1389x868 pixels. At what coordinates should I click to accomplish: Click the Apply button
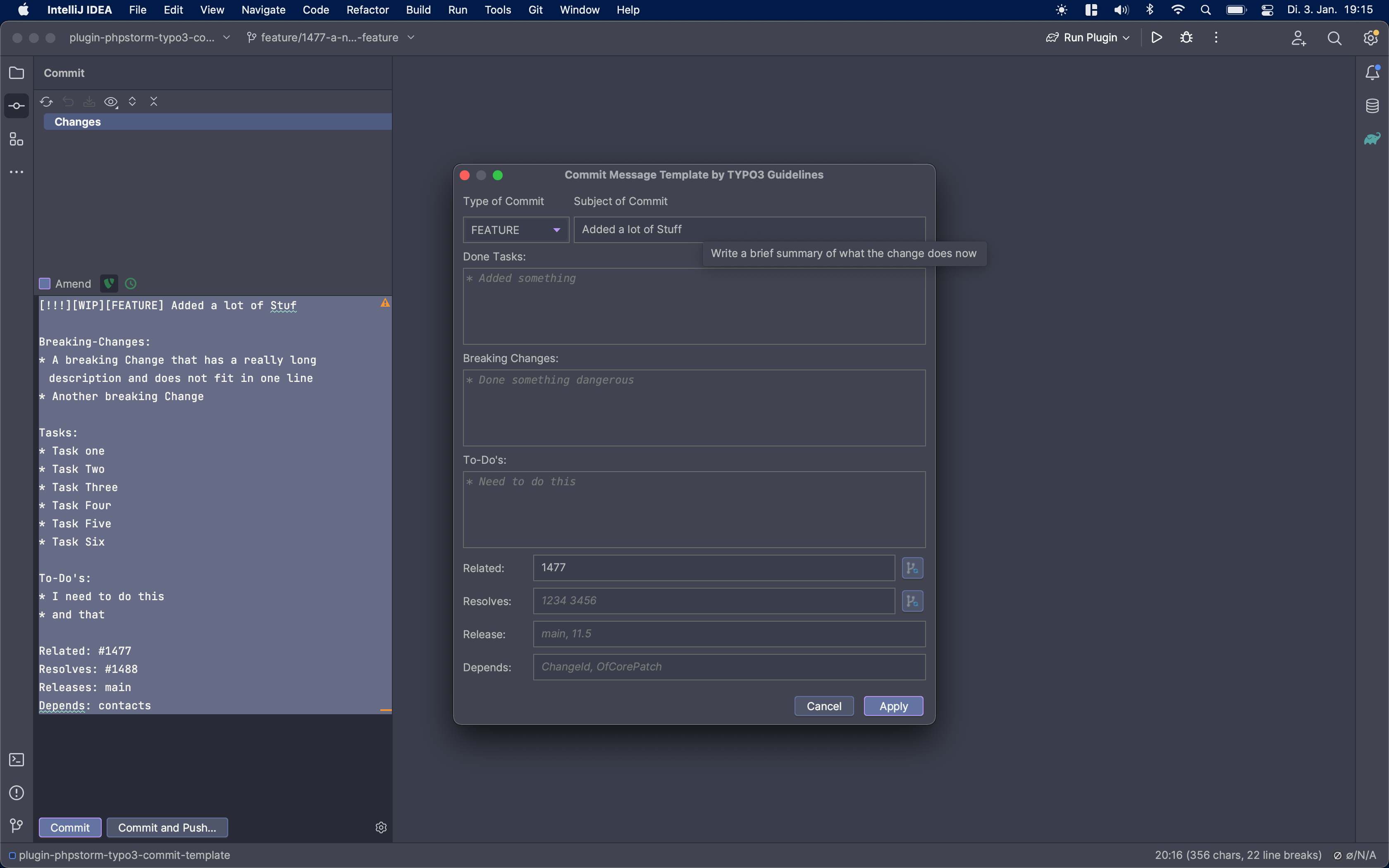(893, 706)
